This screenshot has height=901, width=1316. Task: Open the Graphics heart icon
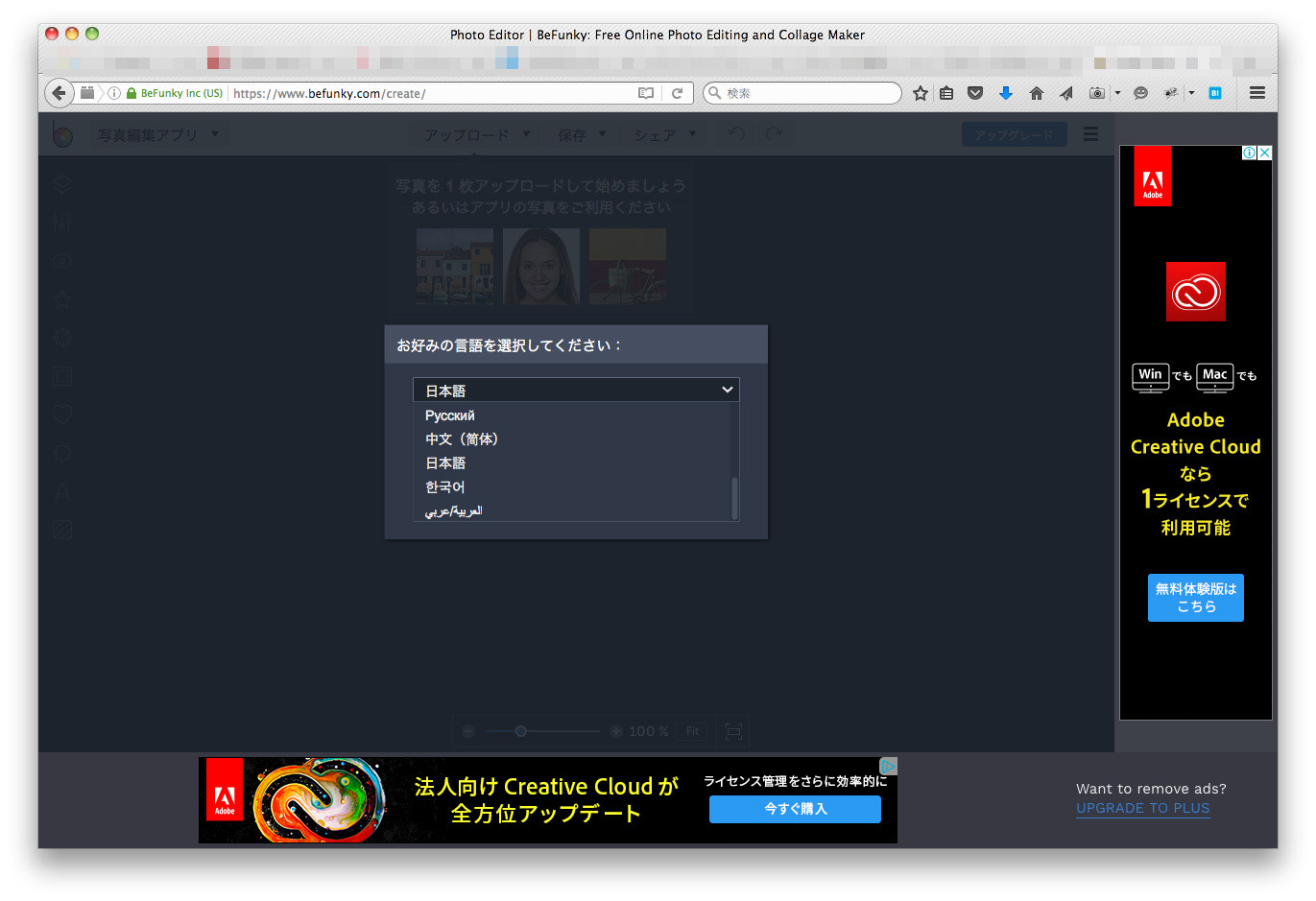point(62,415)
